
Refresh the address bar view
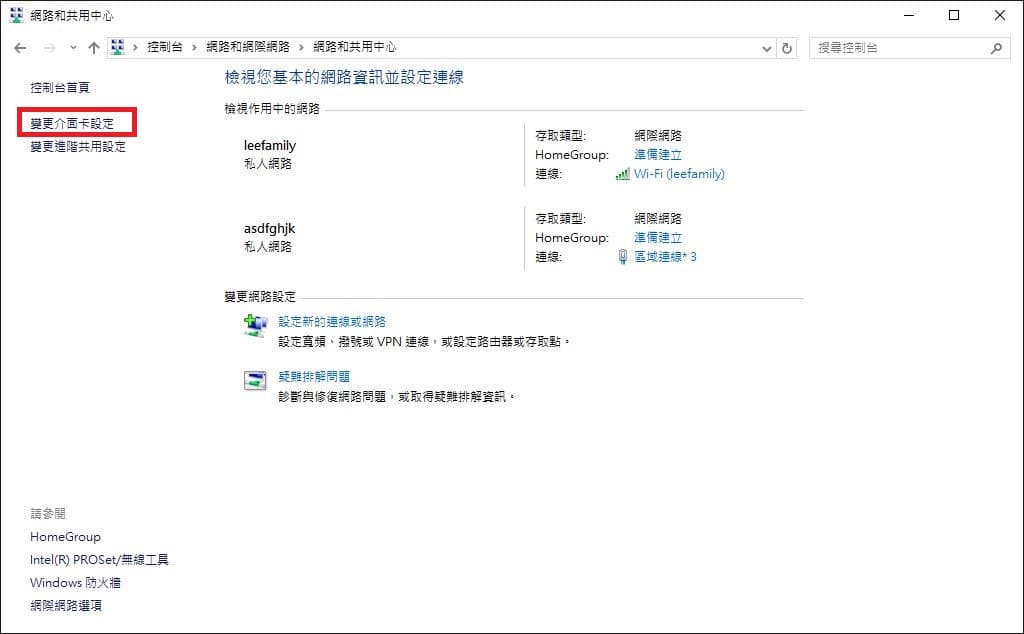[x=787, y=48]
